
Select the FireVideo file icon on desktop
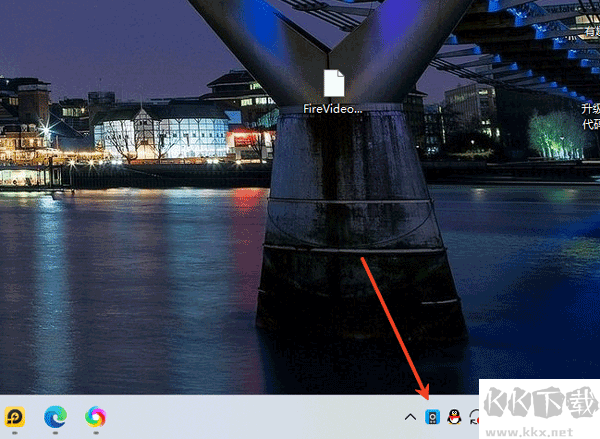point(333,84)
